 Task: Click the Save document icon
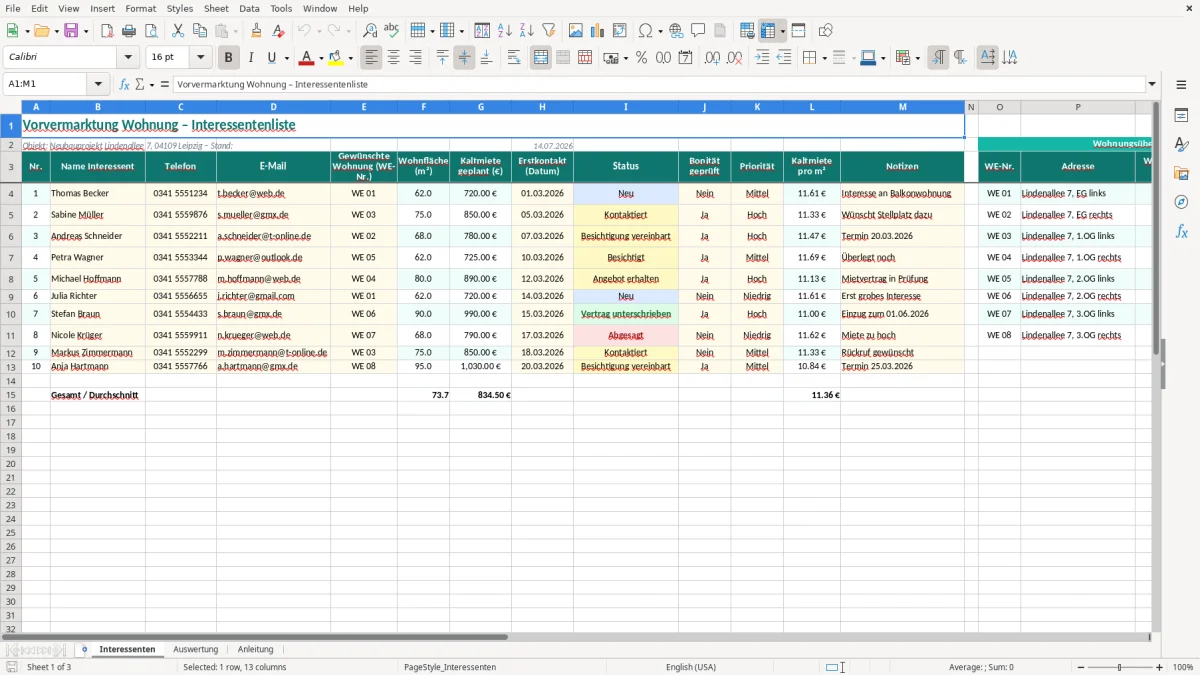point(71,31)
